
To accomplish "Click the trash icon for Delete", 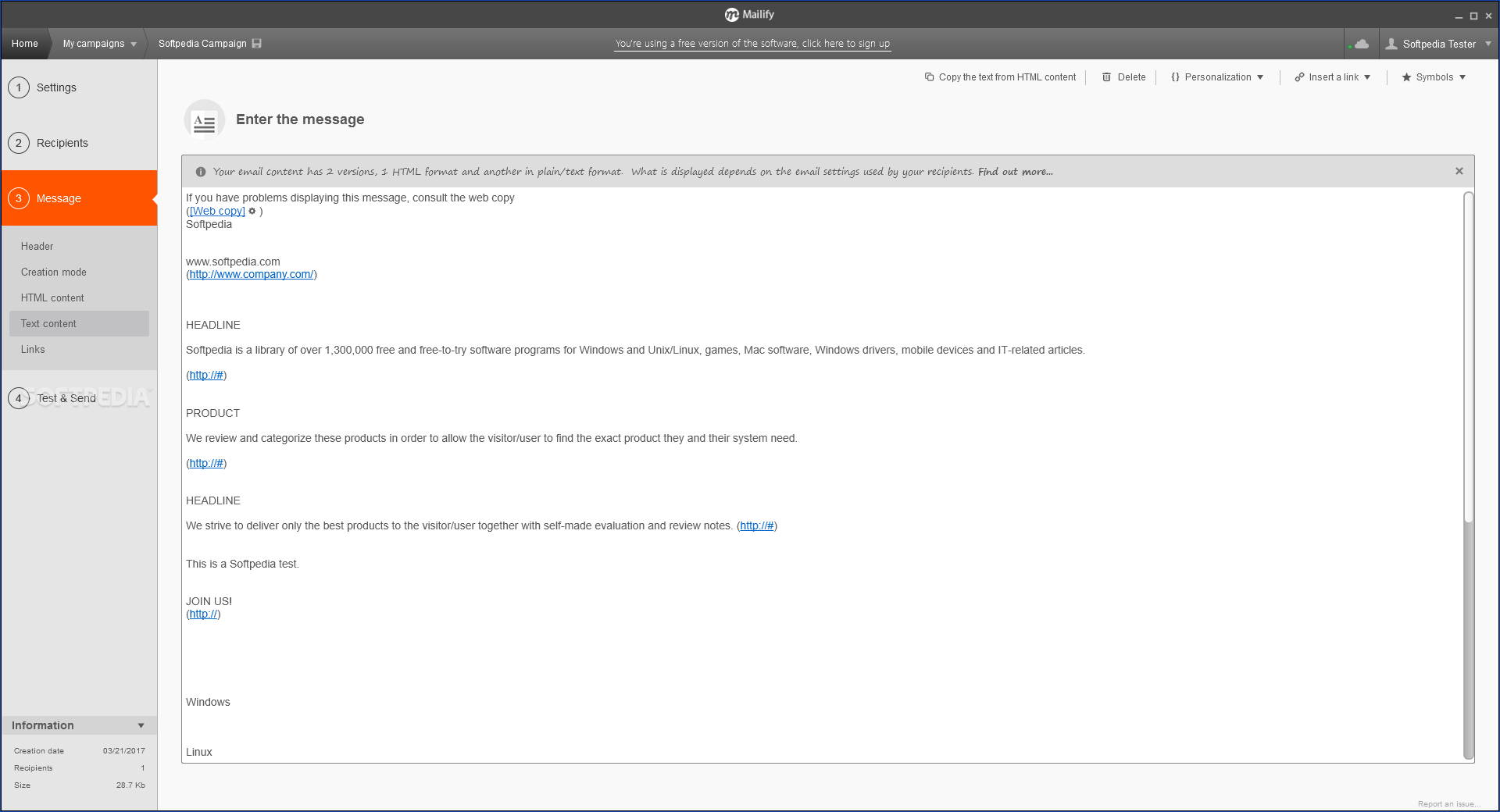I will tap(1106, 77).
